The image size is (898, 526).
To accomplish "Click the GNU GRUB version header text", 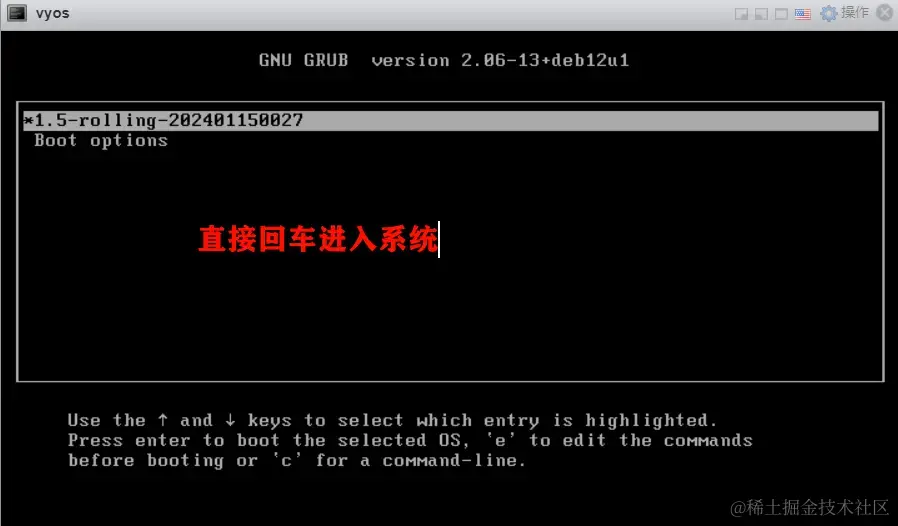I will point(444,60).
